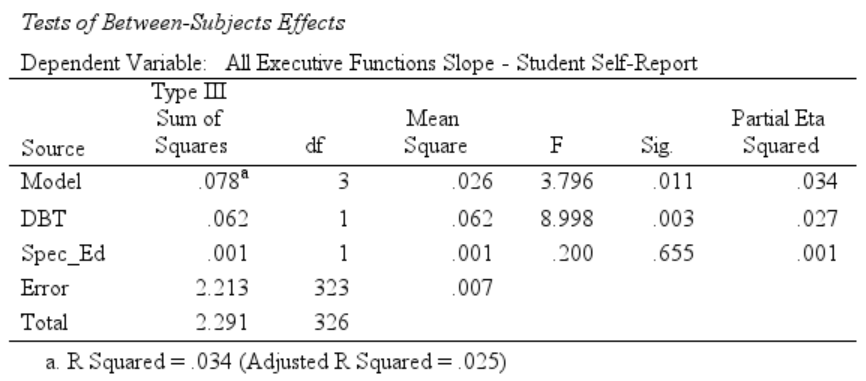This screenshot has height=381, width=866.
Task: Select the DBT row label
Action: pyautogui.click(x=43, y=219)
